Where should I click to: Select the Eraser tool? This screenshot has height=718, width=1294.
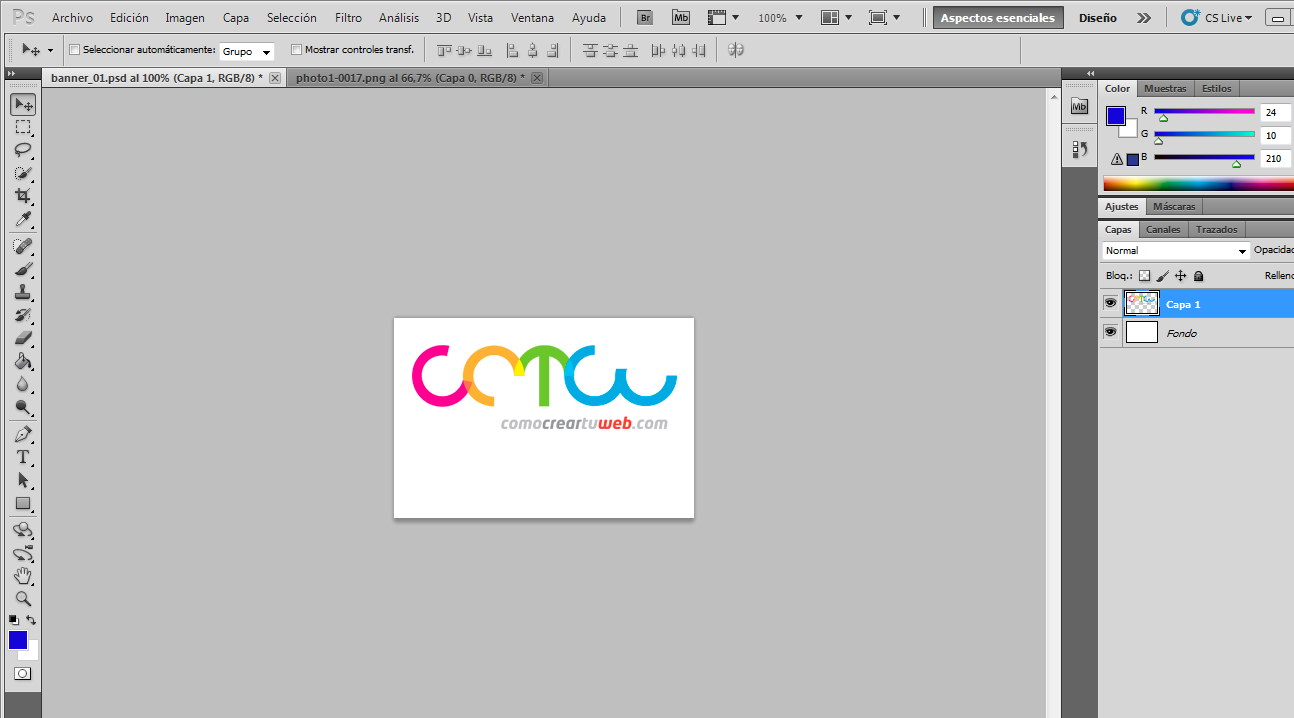point(23,338)
